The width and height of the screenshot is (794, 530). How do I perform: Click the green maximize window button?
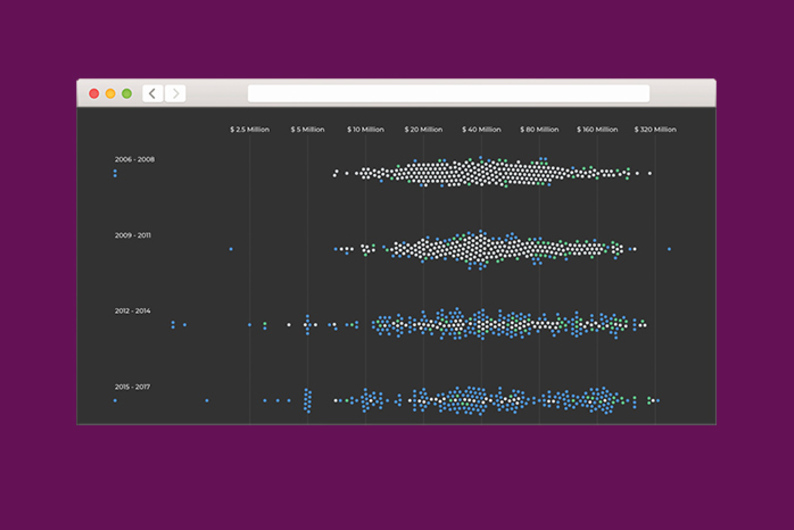[127, 93]
